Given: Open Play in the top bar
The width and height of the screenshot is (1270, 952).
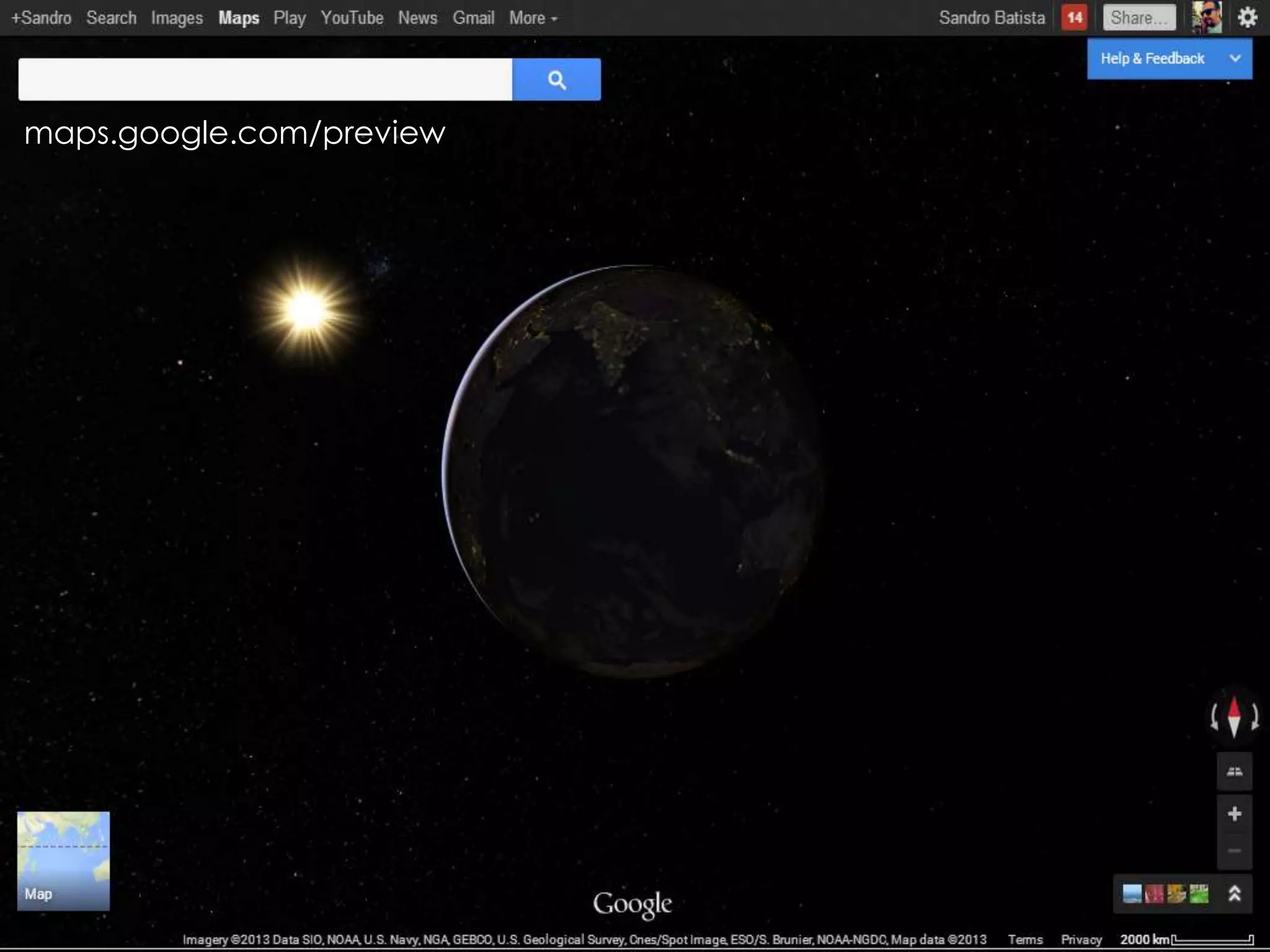Looking at the screenshot, I should click(x=290, y=18).
